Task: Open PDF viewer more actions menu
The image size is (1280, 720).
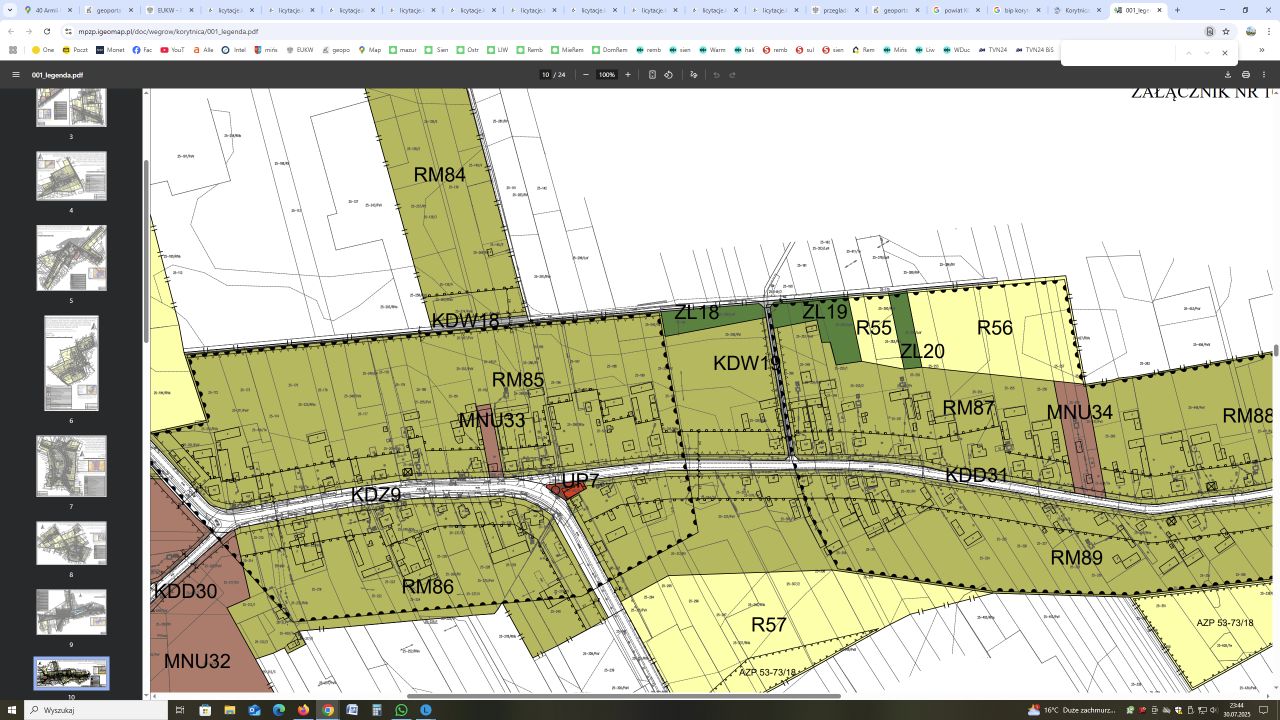Action: tap(1264, 75)
